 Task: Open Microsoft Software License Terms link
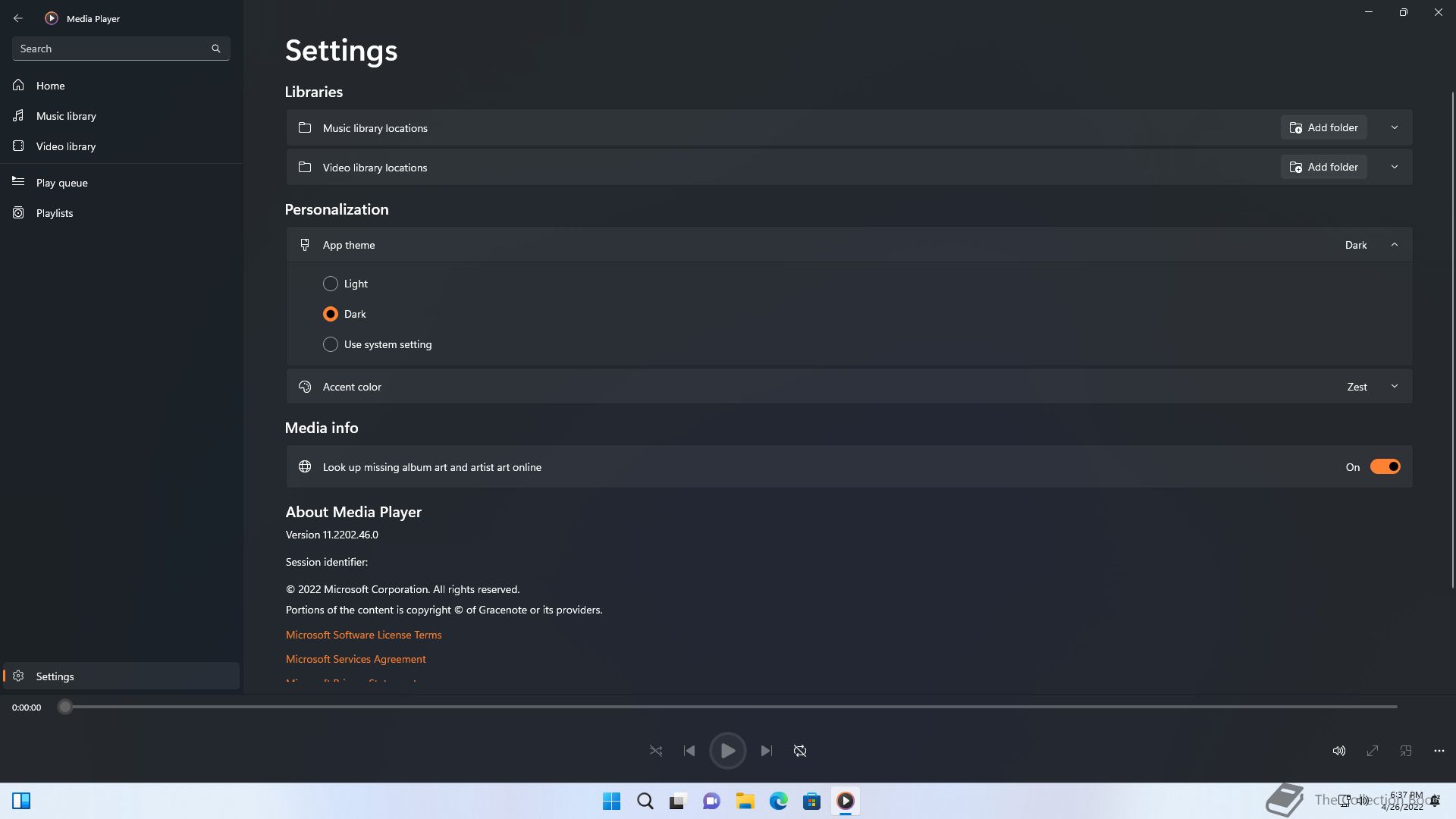(363, 635)
